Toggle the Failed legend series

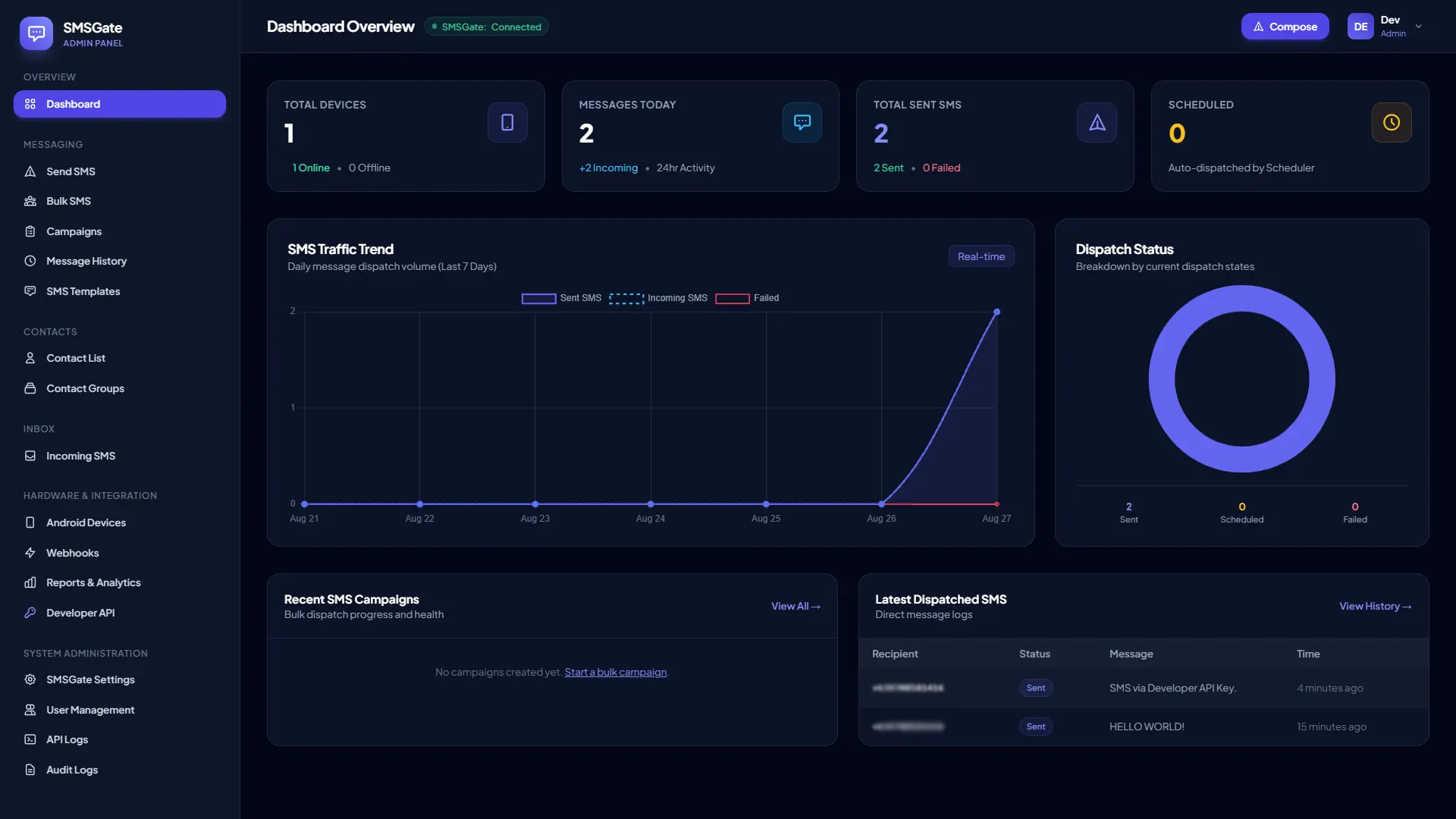(747, 298)
